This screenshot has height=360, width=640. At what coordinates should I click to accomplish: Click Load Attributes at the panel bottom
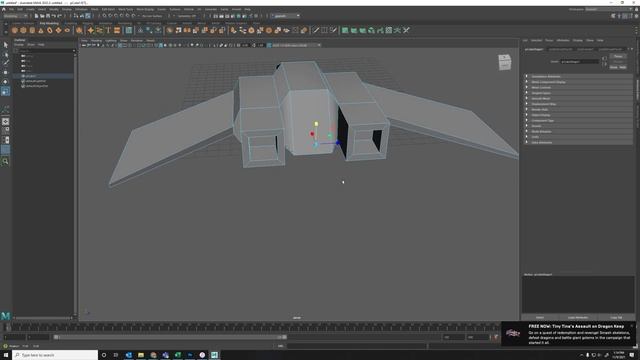pos(578,318)
